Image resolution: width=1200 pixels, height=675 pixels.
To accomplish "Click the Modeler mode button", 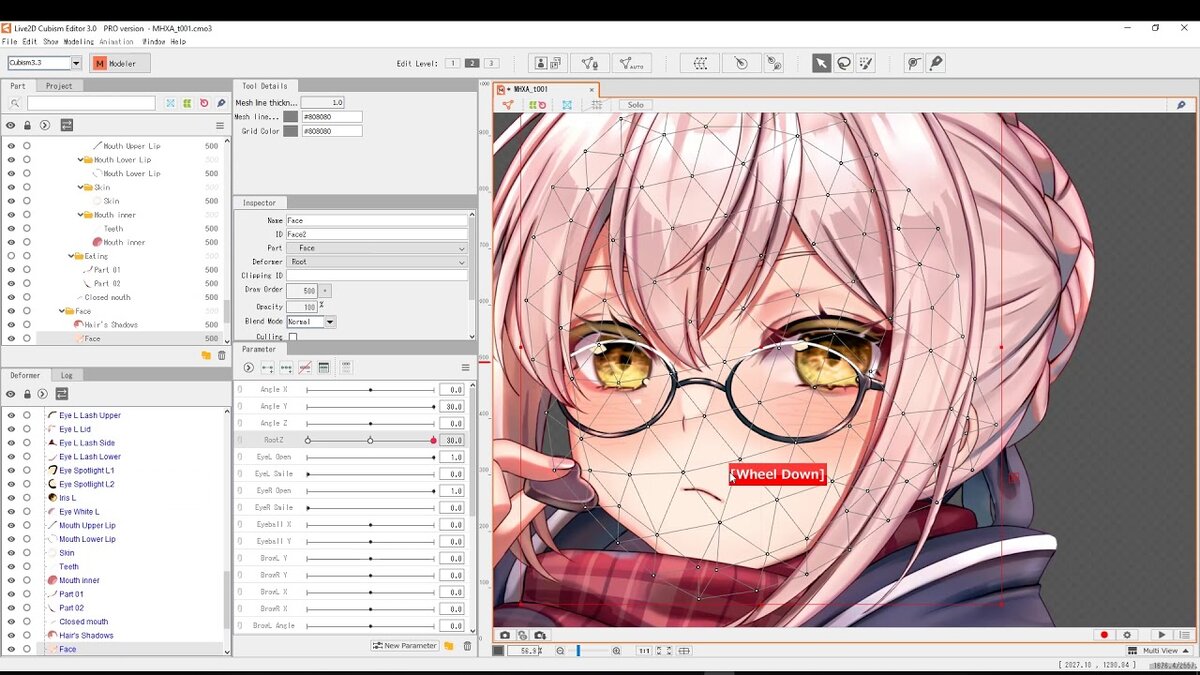I will pyautogui.click(x=120, y=63).
